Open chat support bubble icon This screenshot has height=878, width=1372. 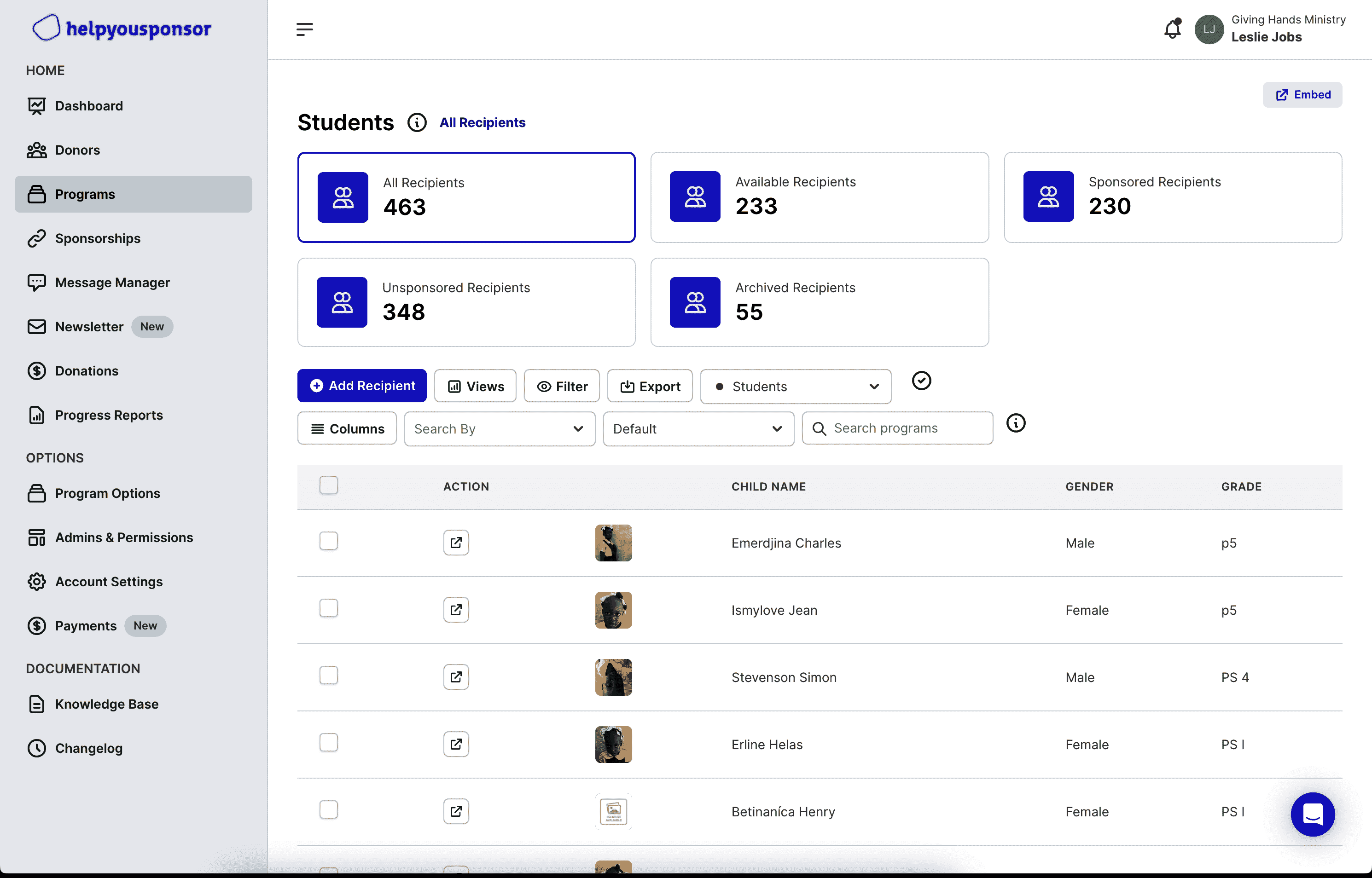coord(1312,814)
